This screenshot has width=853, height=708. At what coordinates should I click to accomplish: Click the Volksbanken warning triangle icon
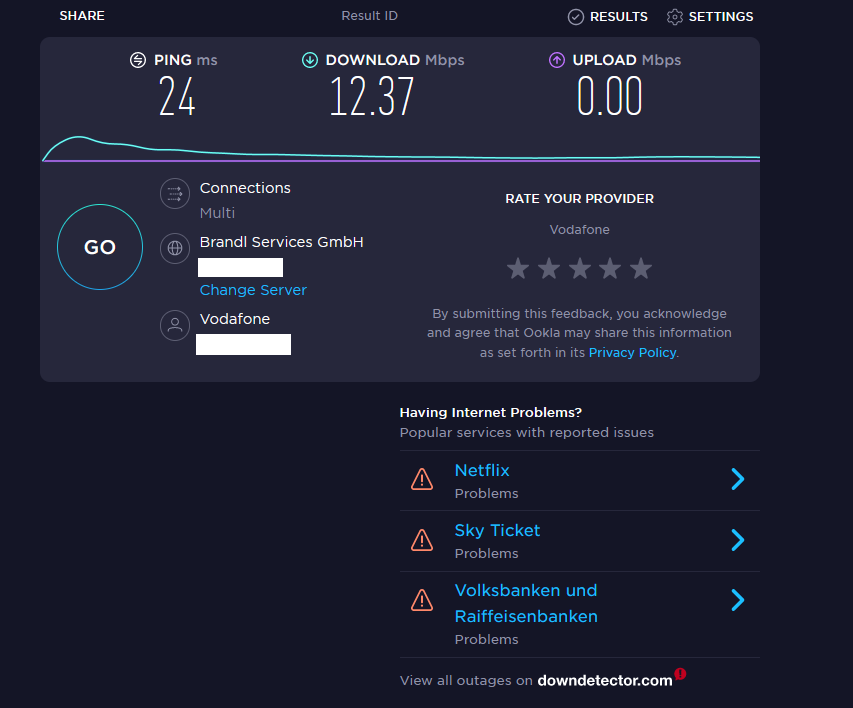point(422,600)
